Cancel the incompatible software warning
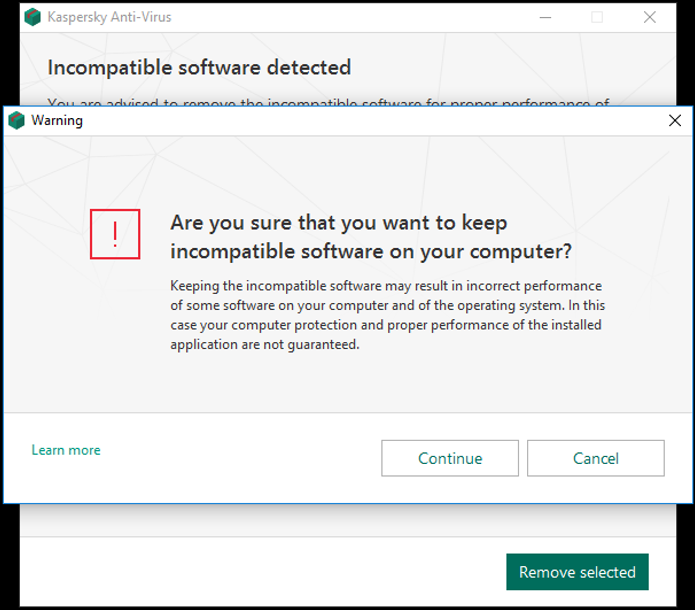The width and height of the screenshot is (695, 610). tap(595, 458)
